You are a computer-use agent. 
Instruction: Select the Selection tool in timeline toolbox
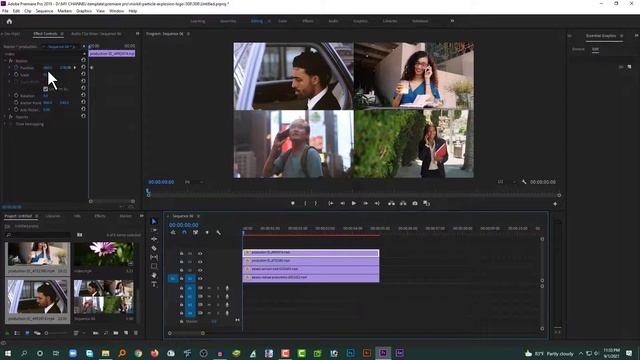[154, 221]
